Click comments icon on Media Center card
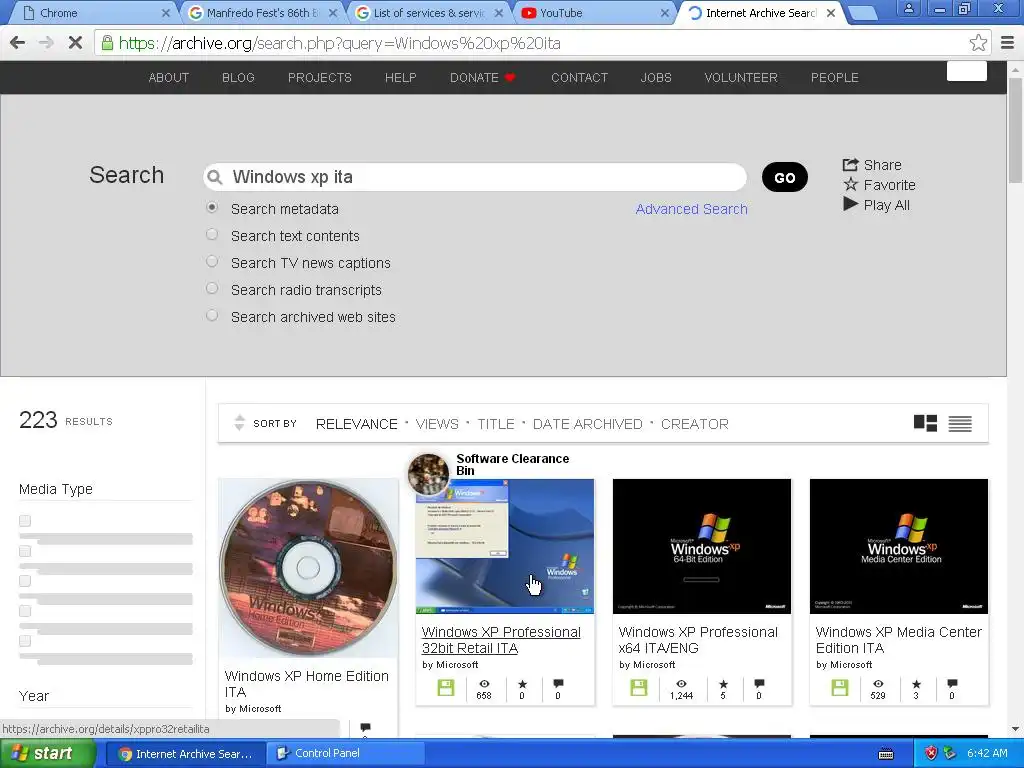The image size is (1024, 768). 952,684
